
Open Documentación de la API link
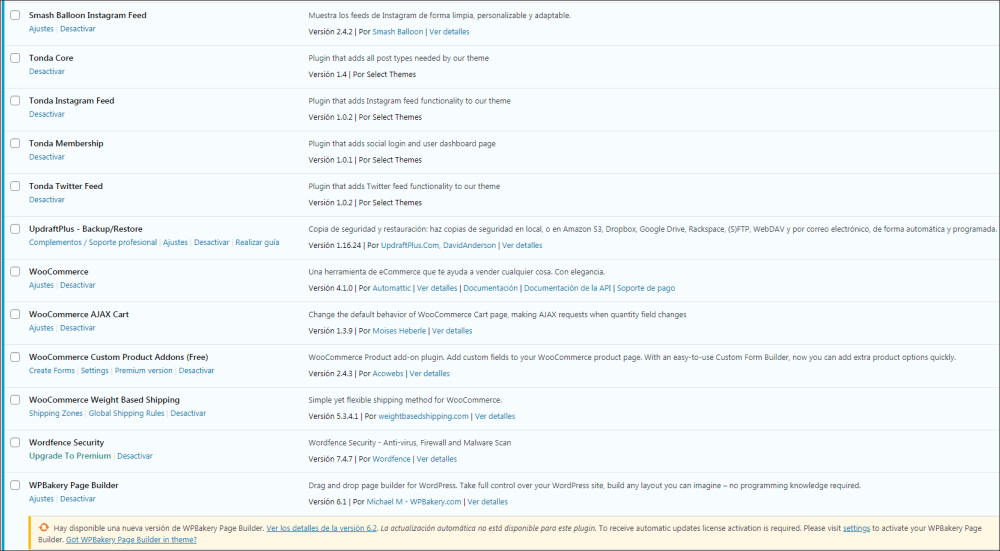[x=568, y=288]
